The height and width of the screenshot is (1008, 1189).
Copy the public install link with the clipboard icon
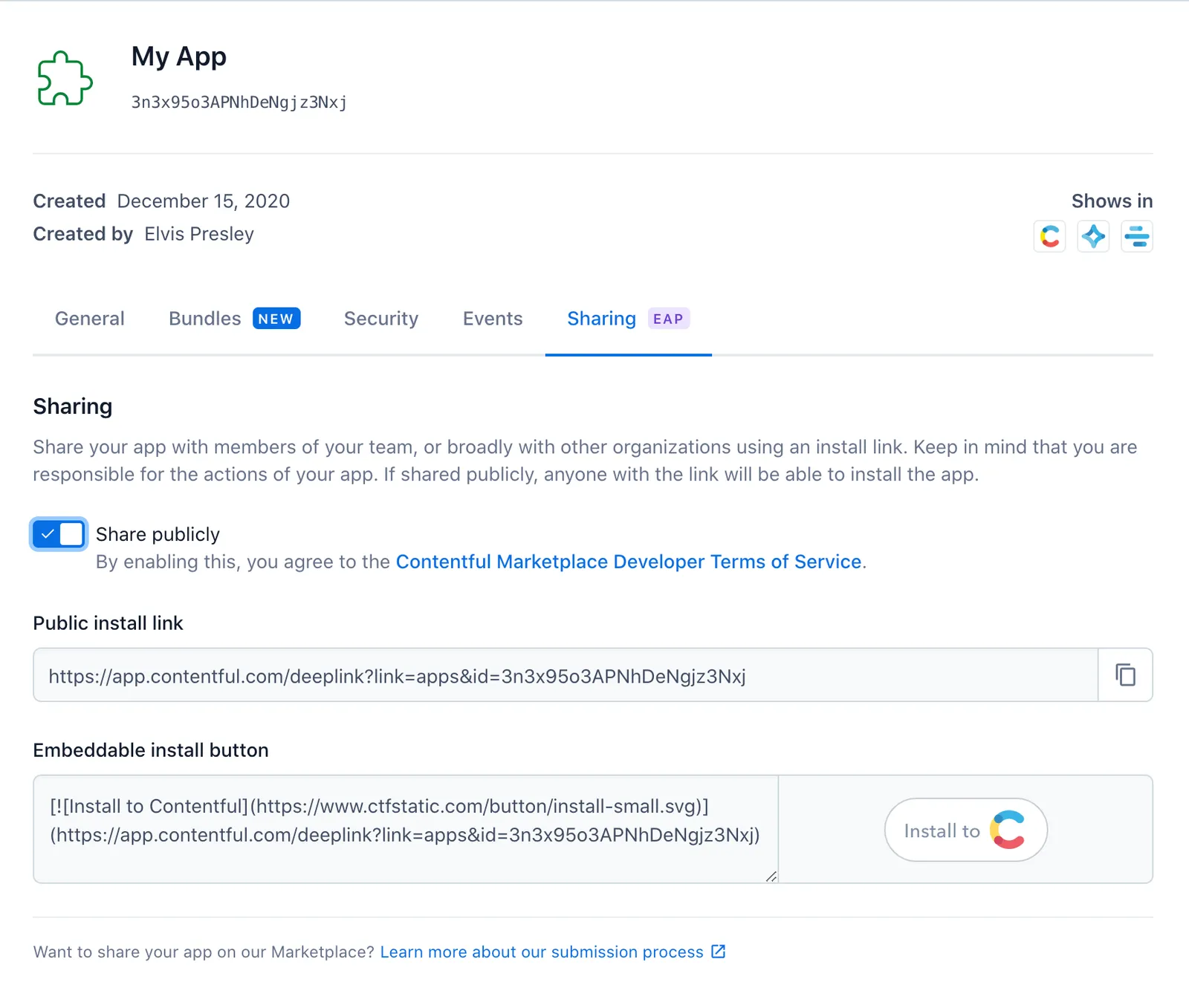[x=1125, y=675]
